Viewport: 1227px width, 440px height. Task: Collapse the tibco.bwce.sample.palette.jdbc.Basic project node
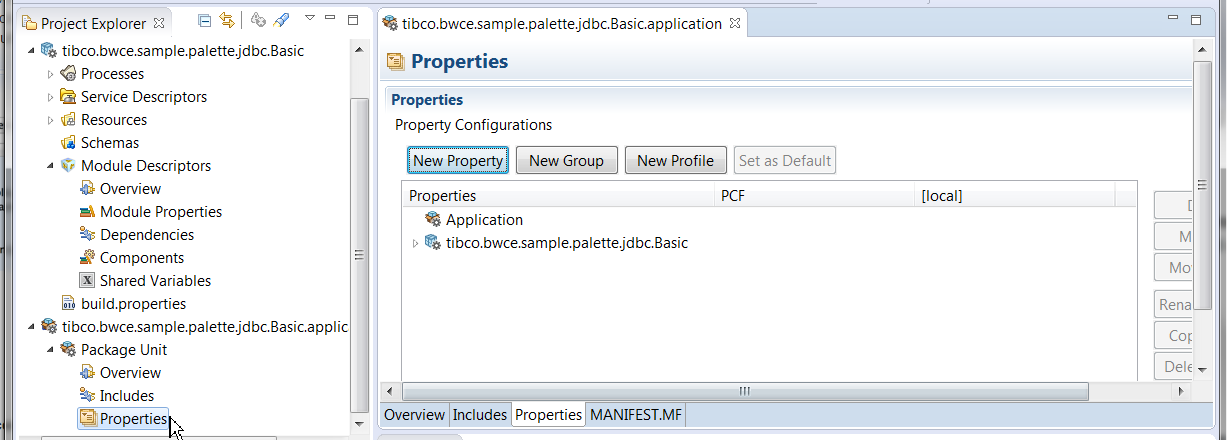point(32,51)
